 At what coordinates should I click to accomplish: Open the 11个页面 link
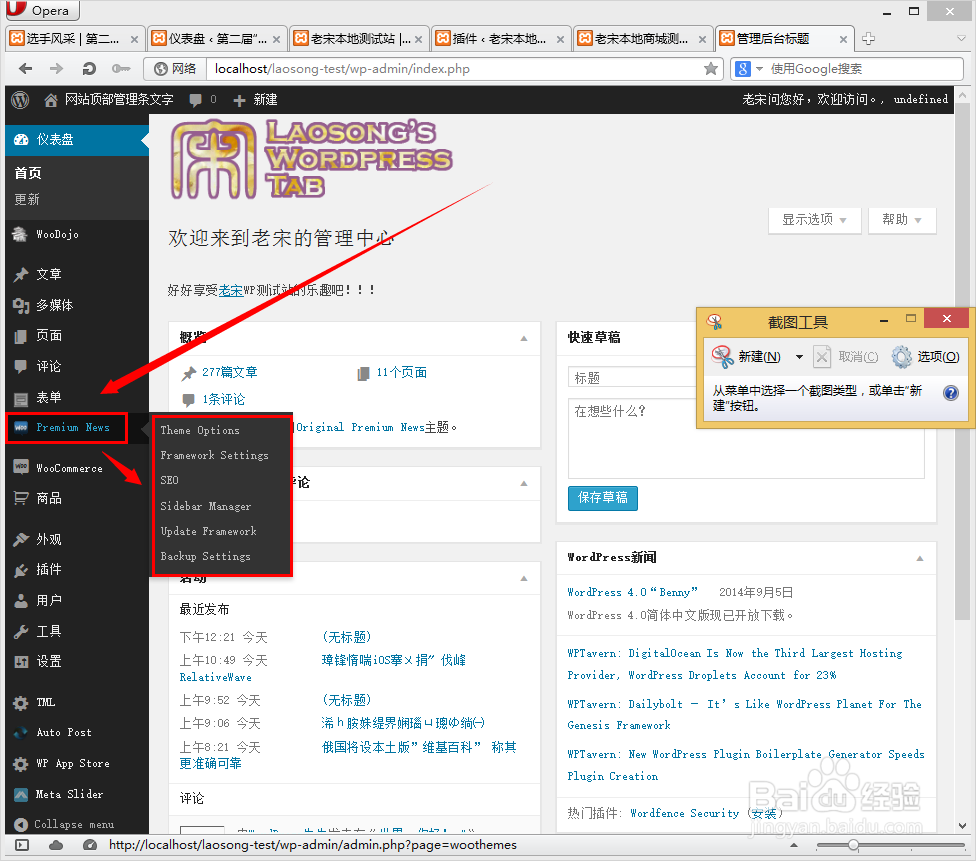401,372
